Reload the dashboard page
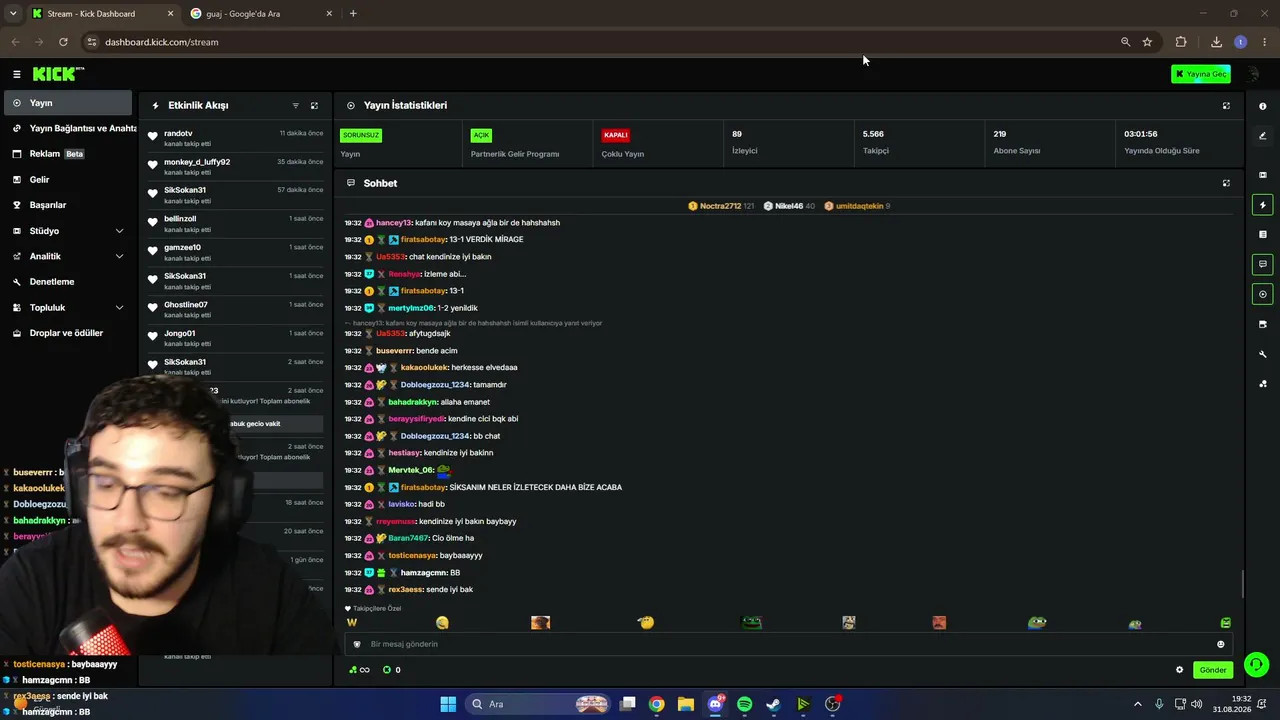The width and height of the screenshot is (1280, 720). tap(63, 42)
